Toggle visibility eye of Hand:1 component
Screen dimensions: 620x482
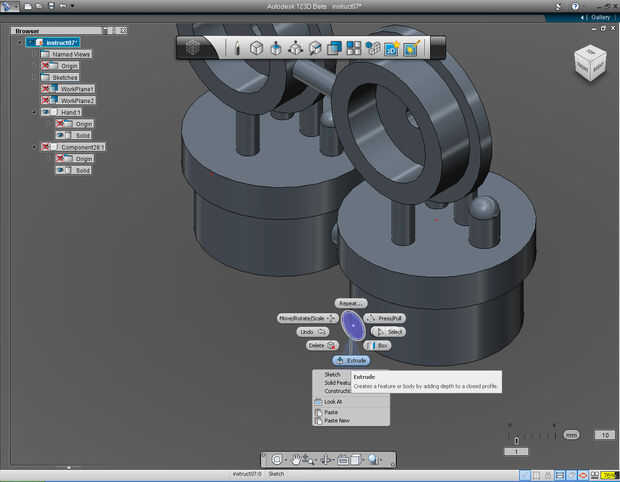click(x=45, y=112)
